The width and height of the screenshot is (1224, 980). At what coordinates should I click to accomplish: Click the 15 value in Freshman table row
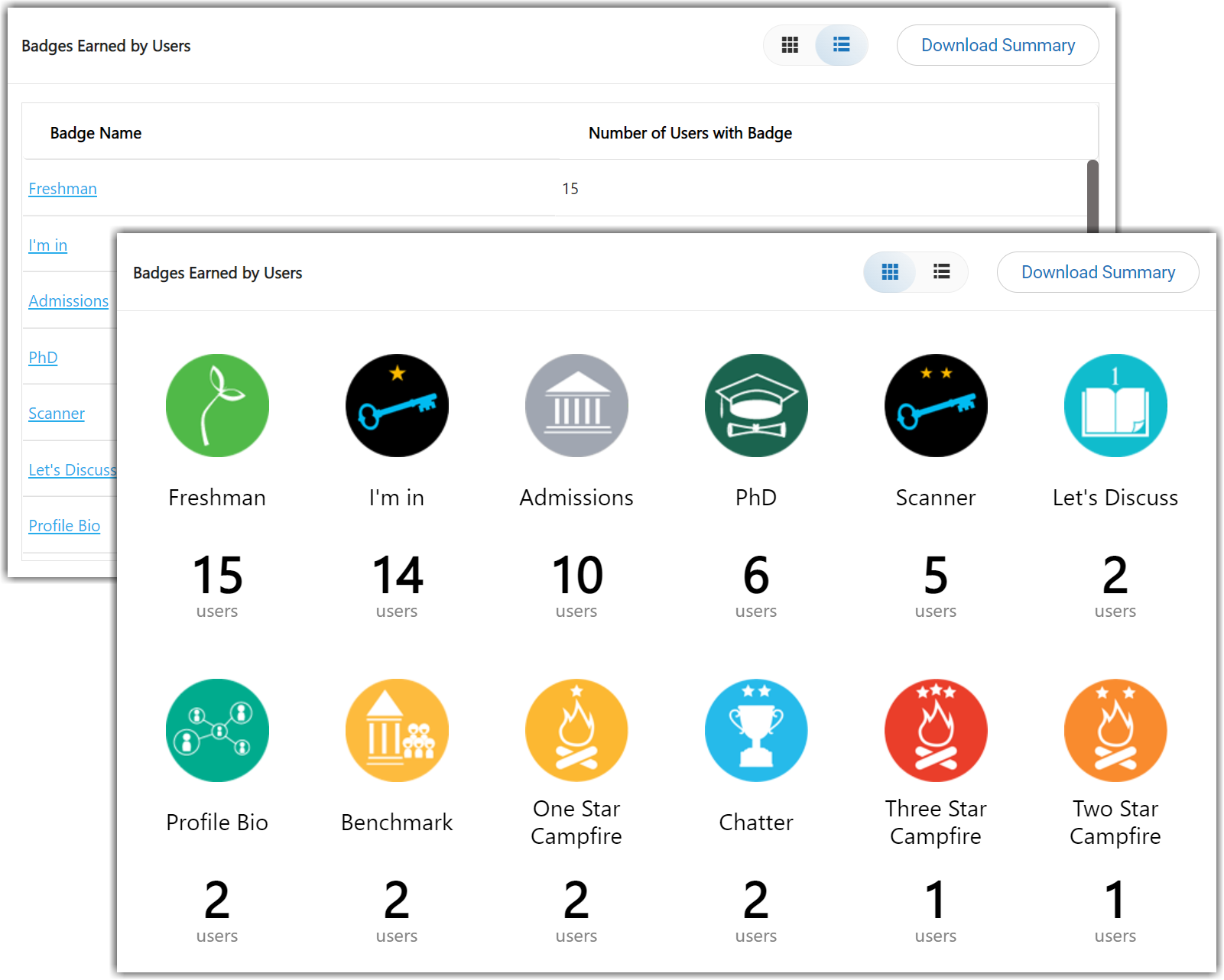[570, 189]
